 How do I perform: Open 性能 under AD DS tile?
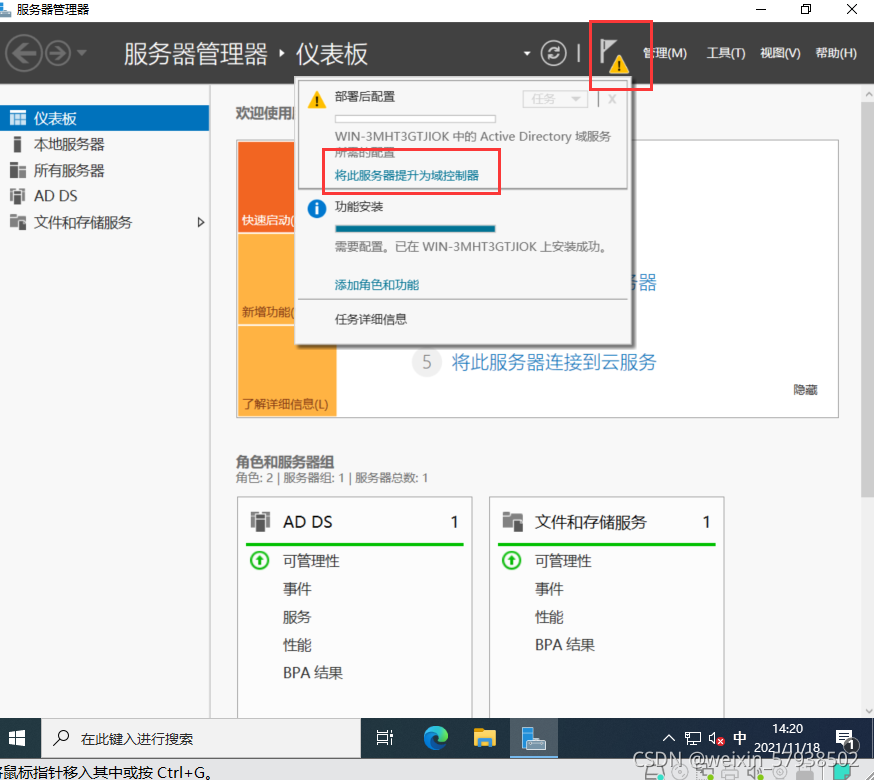click(297, 645)
